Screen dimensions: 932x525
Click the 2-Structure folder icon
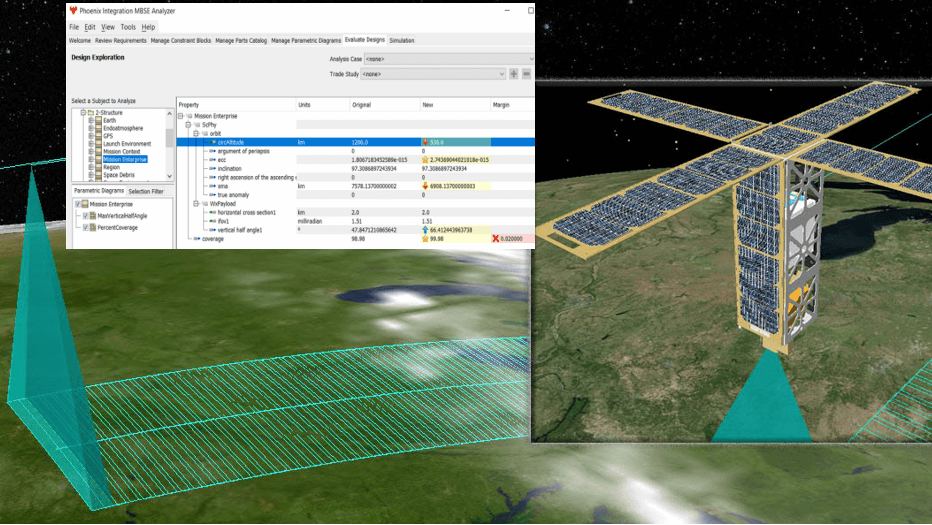(x=91, y=112)
